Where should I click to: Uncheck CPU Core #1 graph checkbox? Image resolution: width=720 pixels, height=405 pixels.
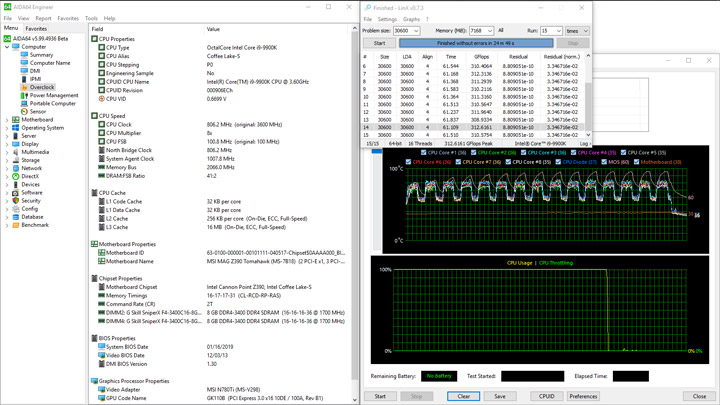click(423, 152)
